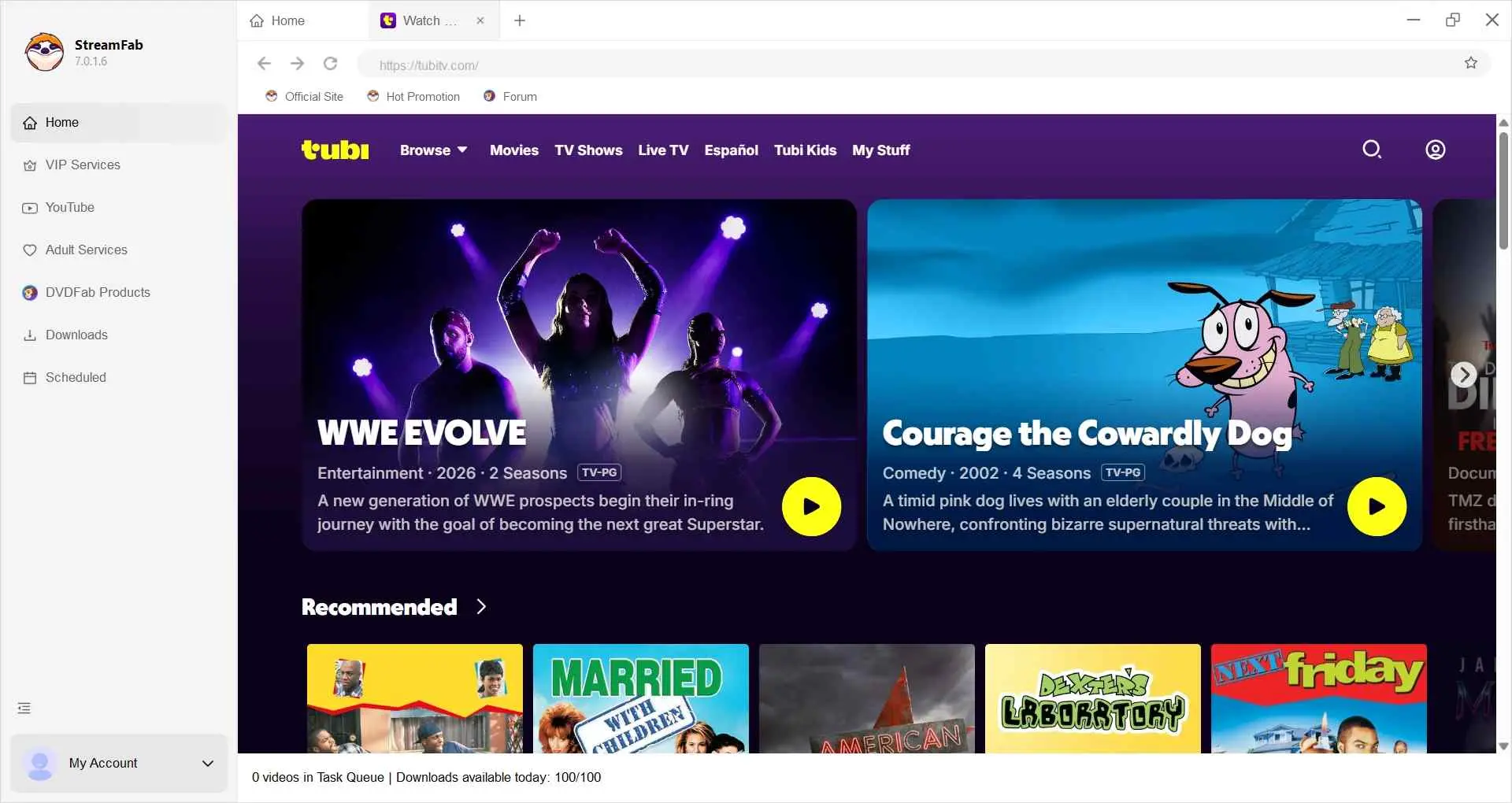Open Scheduled tasks section
Image resolution: width=1512 pixels, height=803 pixels.
[x=119, y=378]
